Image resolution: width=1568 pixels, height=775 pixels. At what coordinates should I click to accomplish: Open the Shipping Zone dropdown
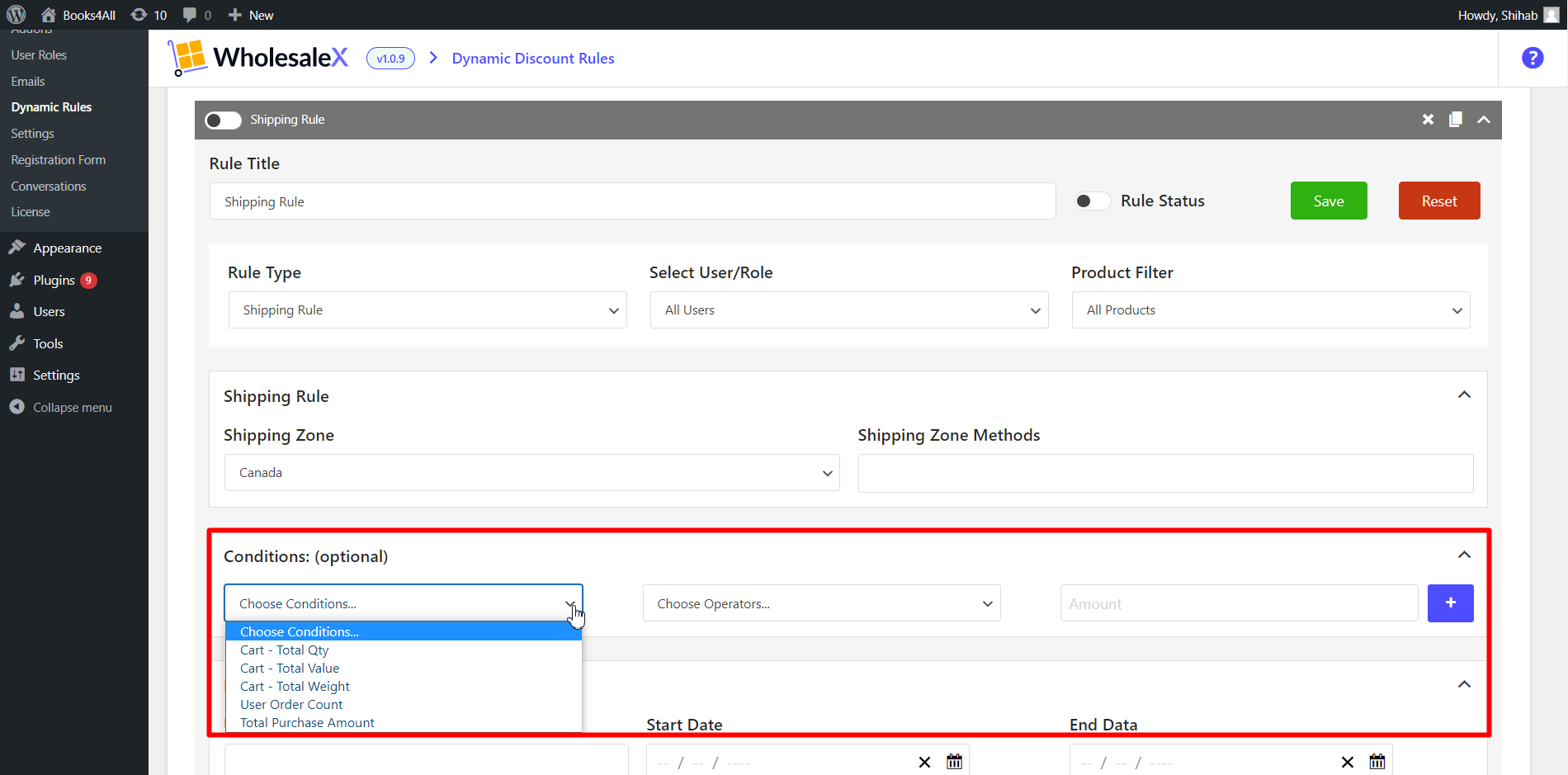pos(531,473)
